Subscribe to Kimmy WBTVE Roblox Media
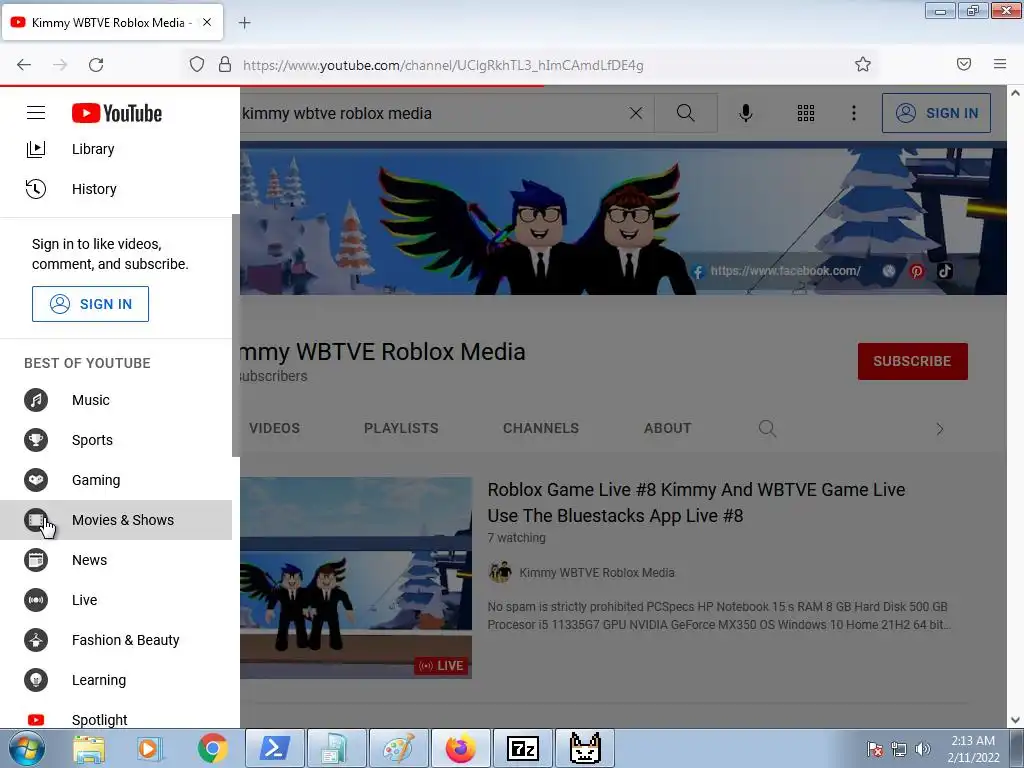 (x=912, y=361)
